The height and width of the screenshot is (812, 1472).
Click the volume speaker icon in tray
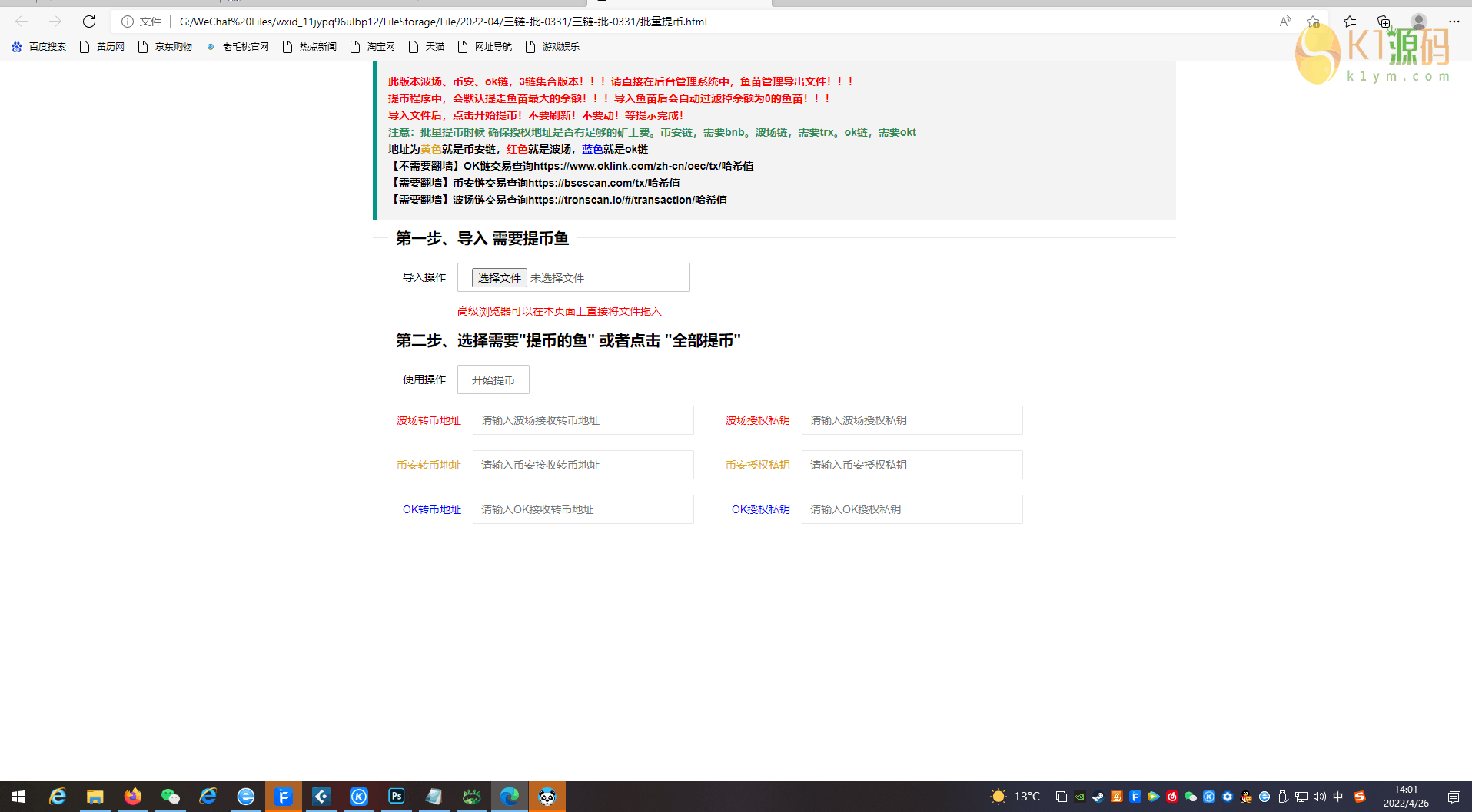pyautogui.click(x=1320, y=797)
